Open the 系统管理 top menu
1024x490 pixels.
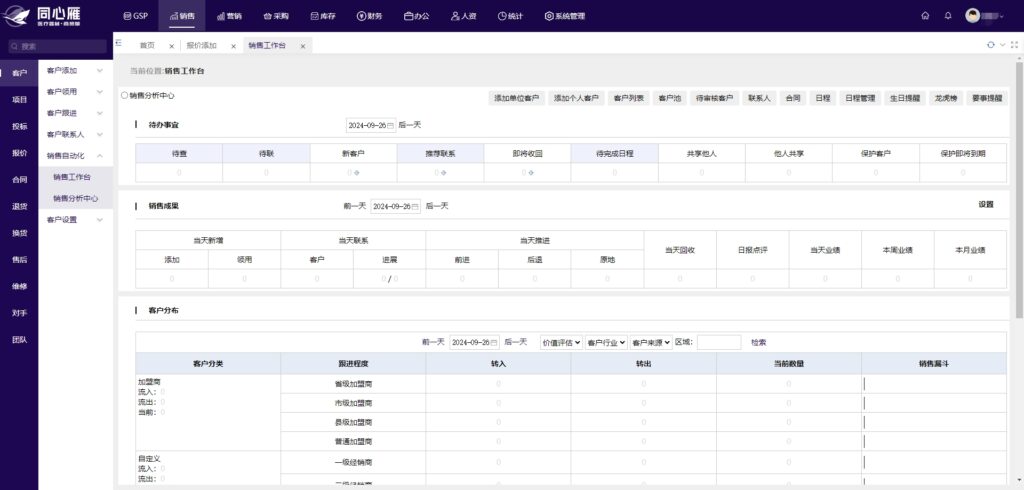(565, 16)
